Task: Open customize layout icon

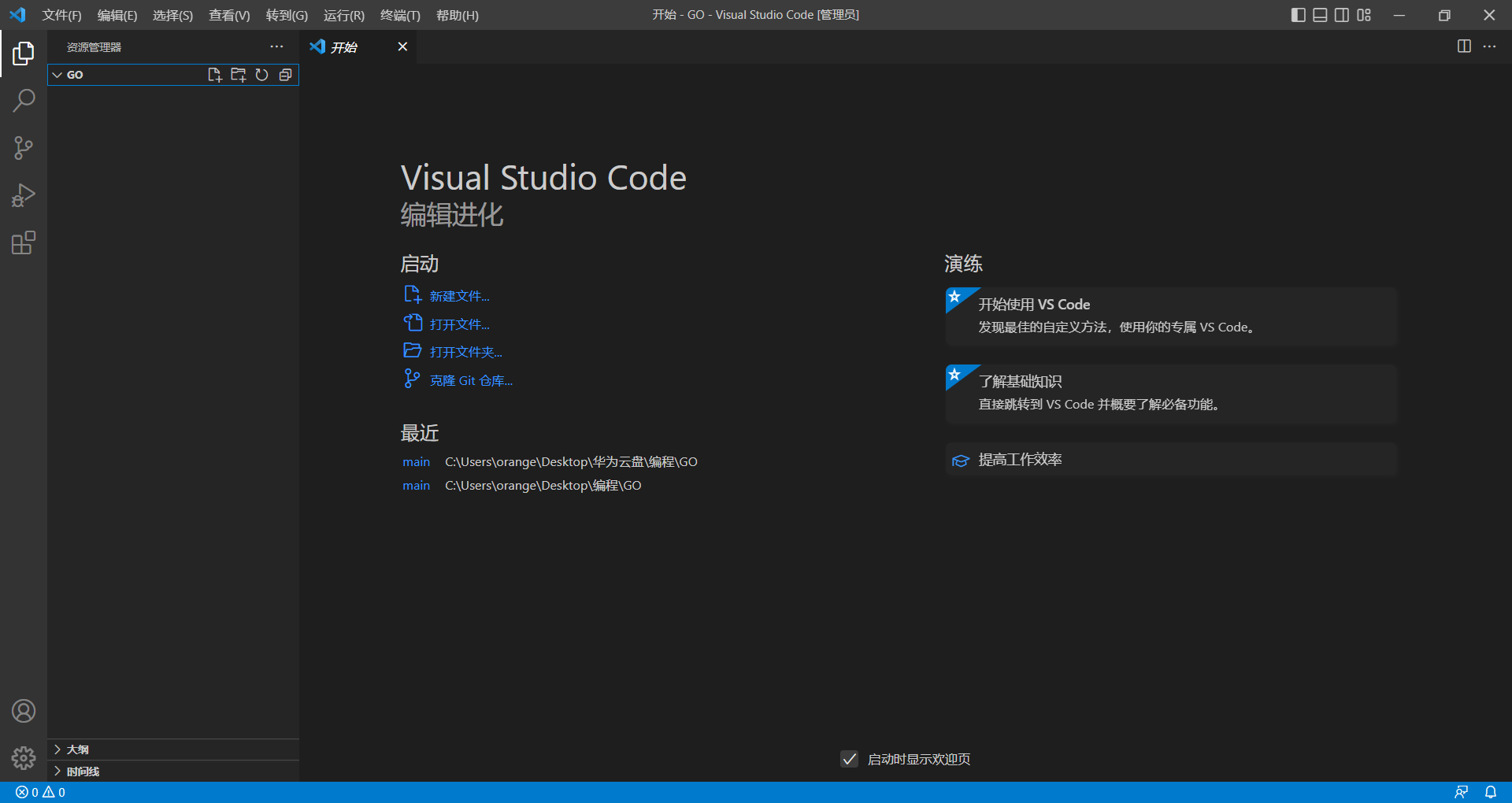Action: point(1364,15)
